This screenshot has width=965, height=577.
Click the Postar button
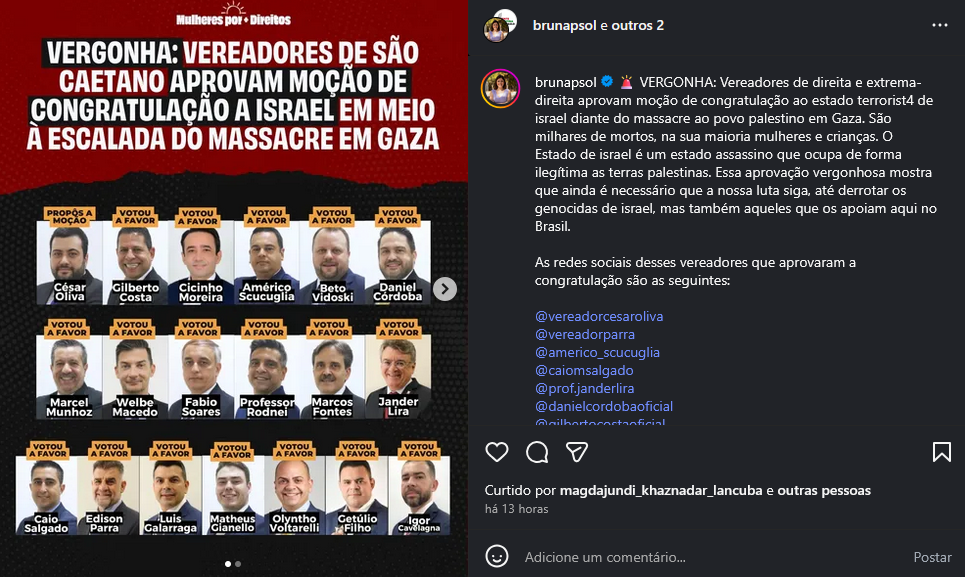tap(932, 557)
